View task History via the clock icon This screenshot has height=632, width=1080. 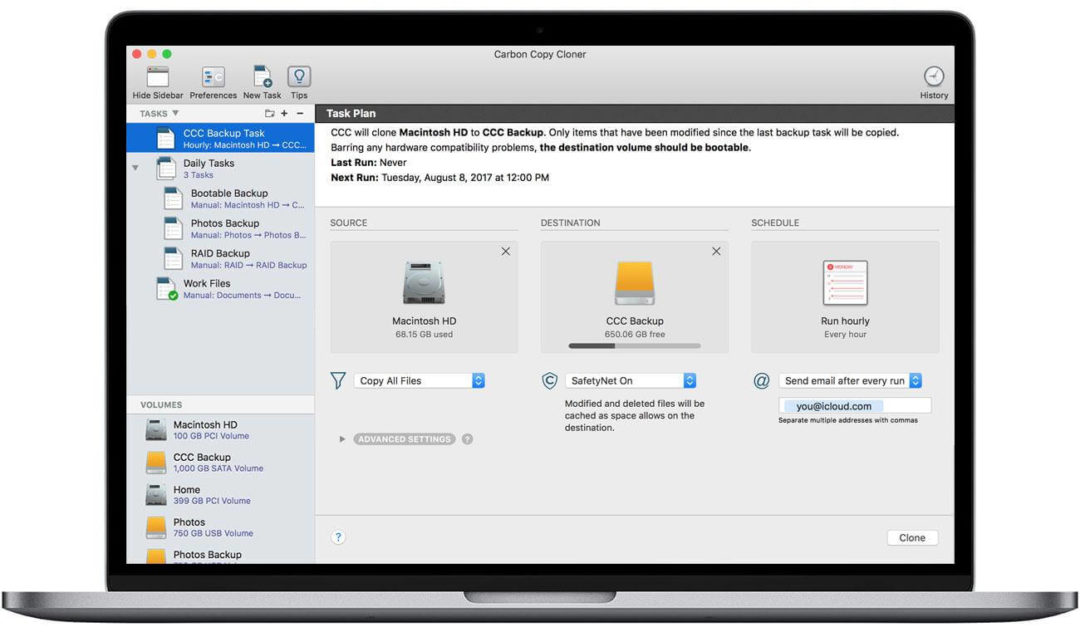pos(933,77)
